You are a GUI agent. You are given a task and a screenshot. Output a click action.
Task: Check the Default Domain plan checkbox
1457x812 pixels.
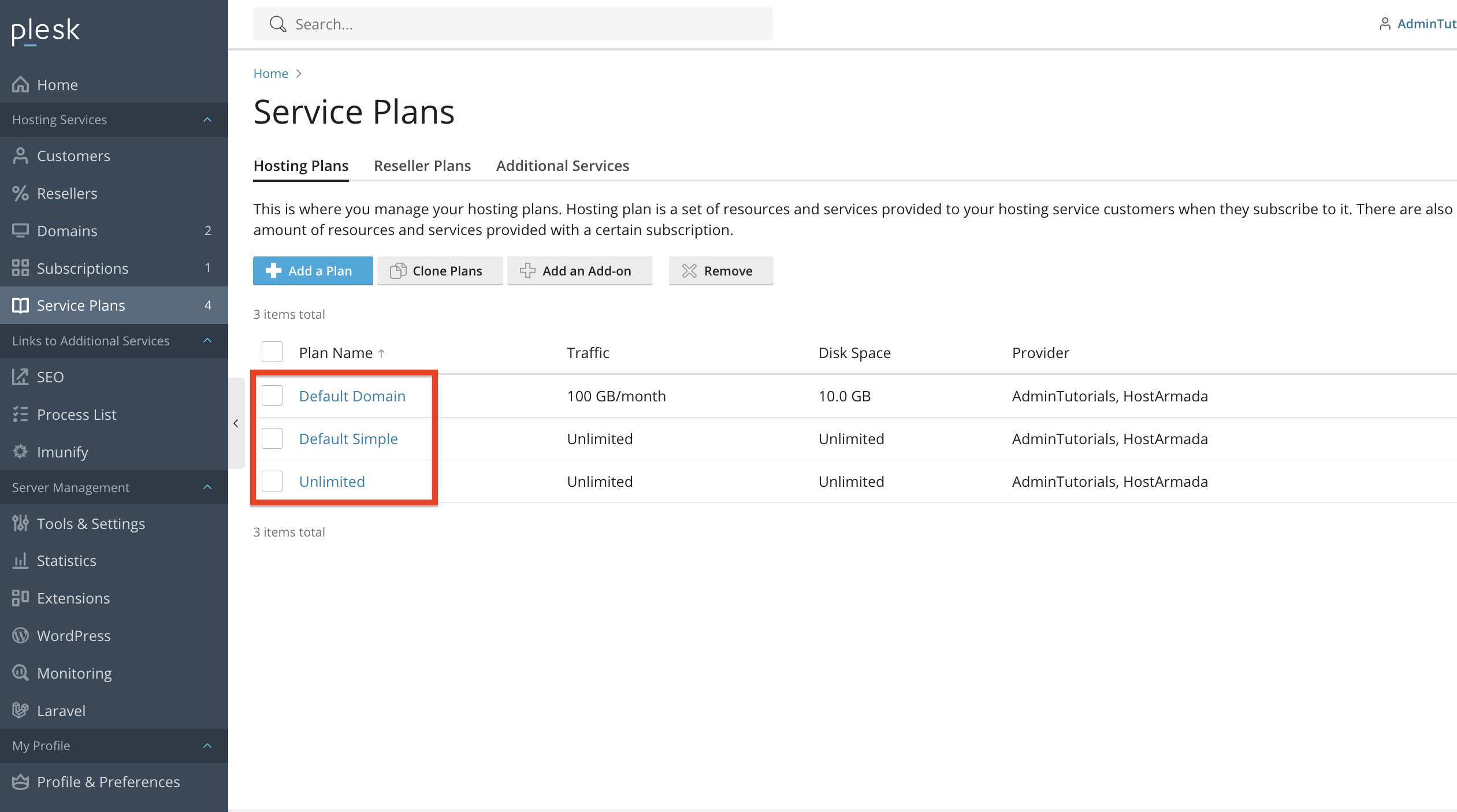(272, 396)
